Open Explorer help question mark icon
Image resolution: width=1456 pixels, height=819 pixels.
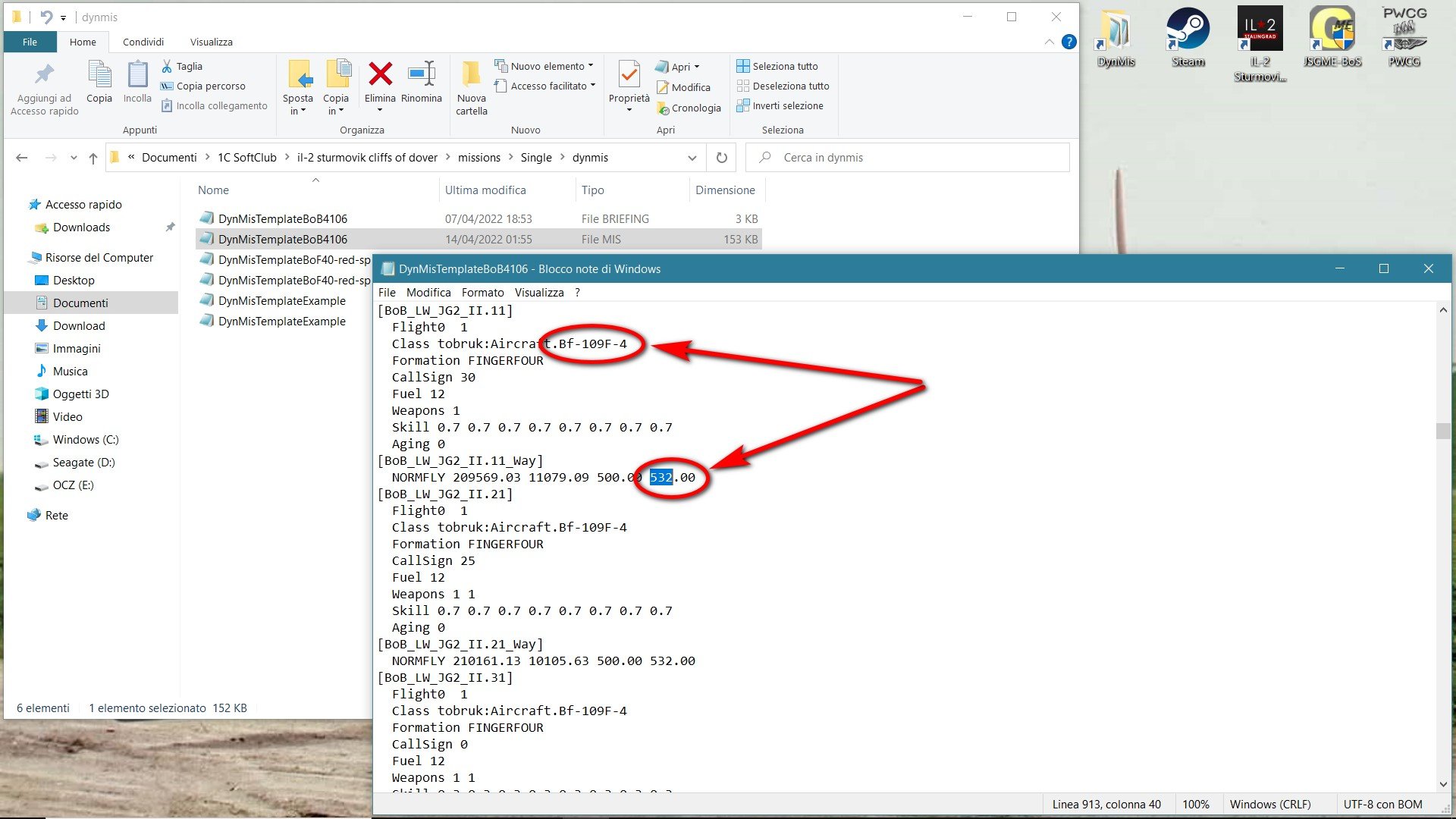click(1068, 42)
